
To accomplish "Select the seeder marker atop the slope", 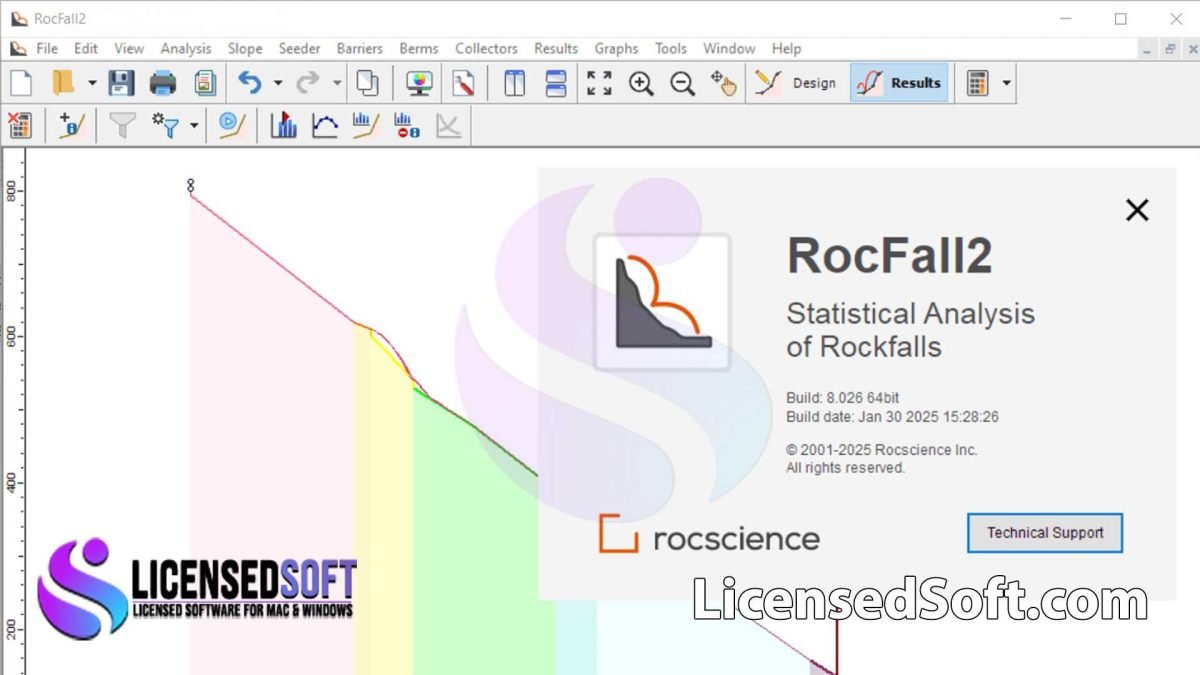I will (190, 184).
